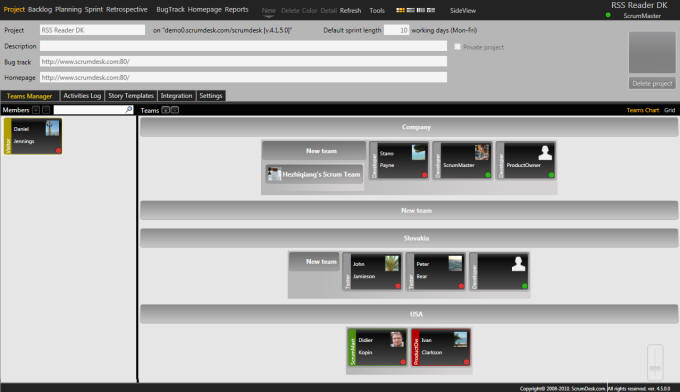
Task: Click the add member plus icon
Action: [36, 110]
